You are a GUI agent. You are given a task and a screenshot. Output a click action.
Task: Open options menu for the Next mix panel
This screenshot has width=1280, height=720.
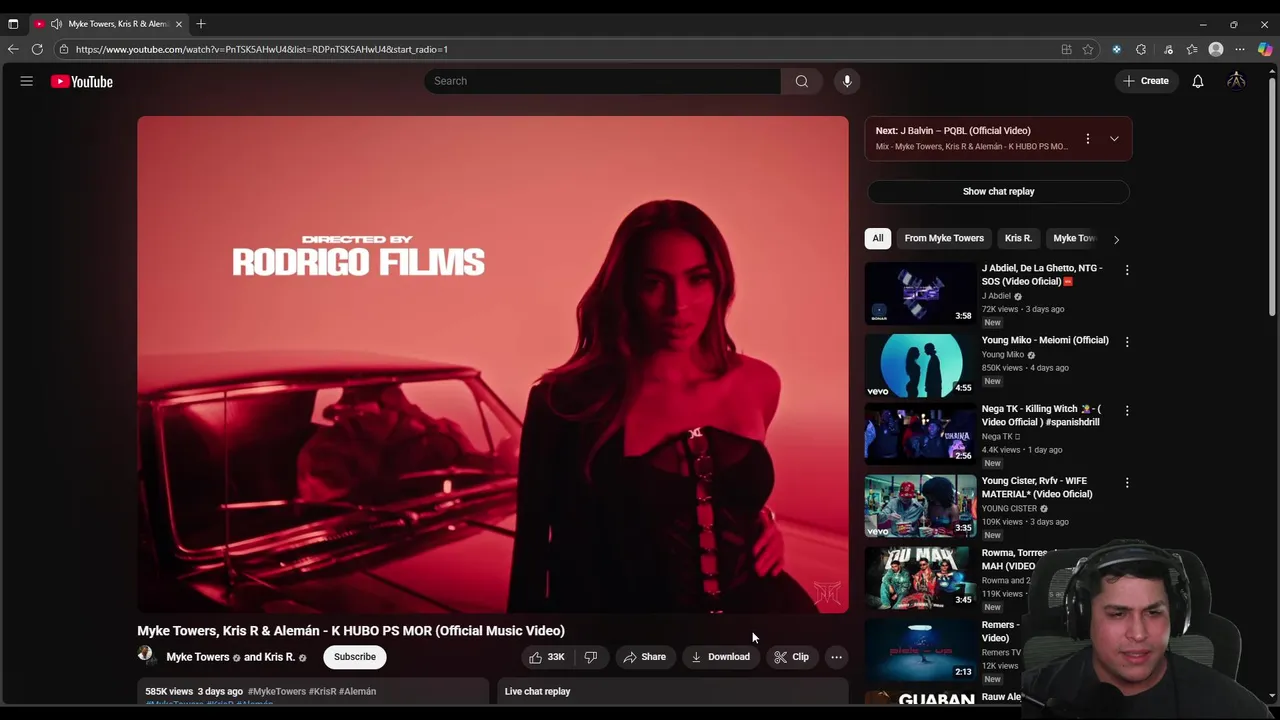coord(1088,139)
